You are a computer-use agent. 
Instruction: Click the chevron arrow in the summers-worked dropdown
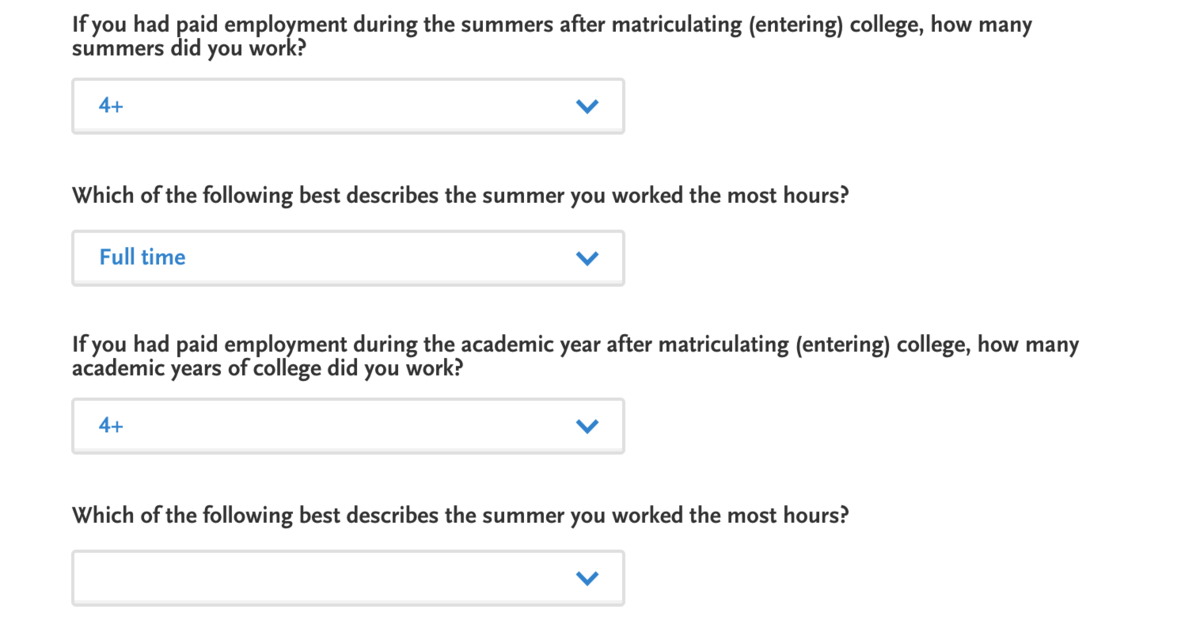tap(587, 106)
